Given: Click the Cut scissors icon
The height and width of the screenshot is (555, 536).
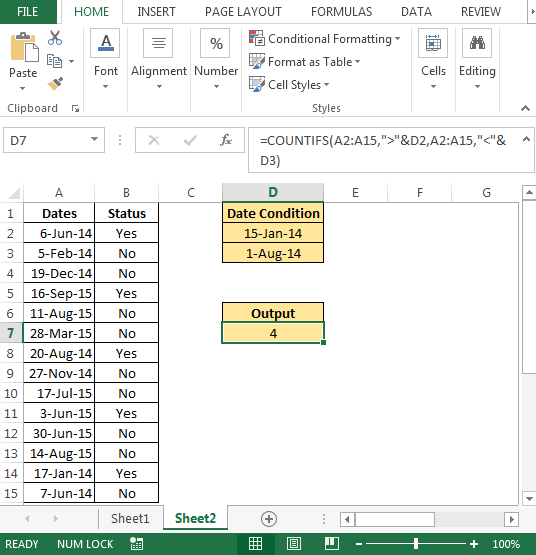Looking at the screenshot, I should 55,38.
